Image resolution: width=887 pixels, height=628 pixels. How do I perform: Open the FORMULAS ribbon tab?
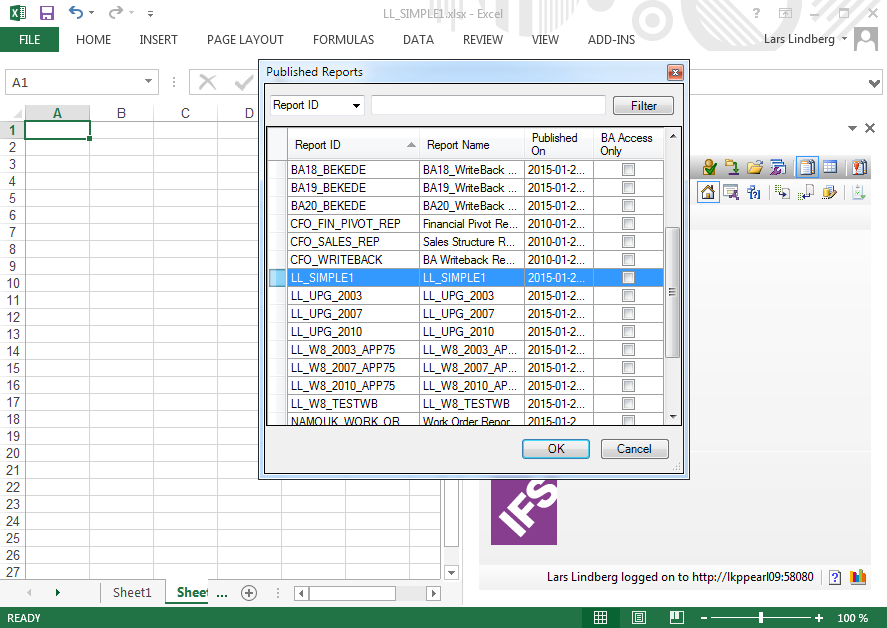(x=343, y=40)
